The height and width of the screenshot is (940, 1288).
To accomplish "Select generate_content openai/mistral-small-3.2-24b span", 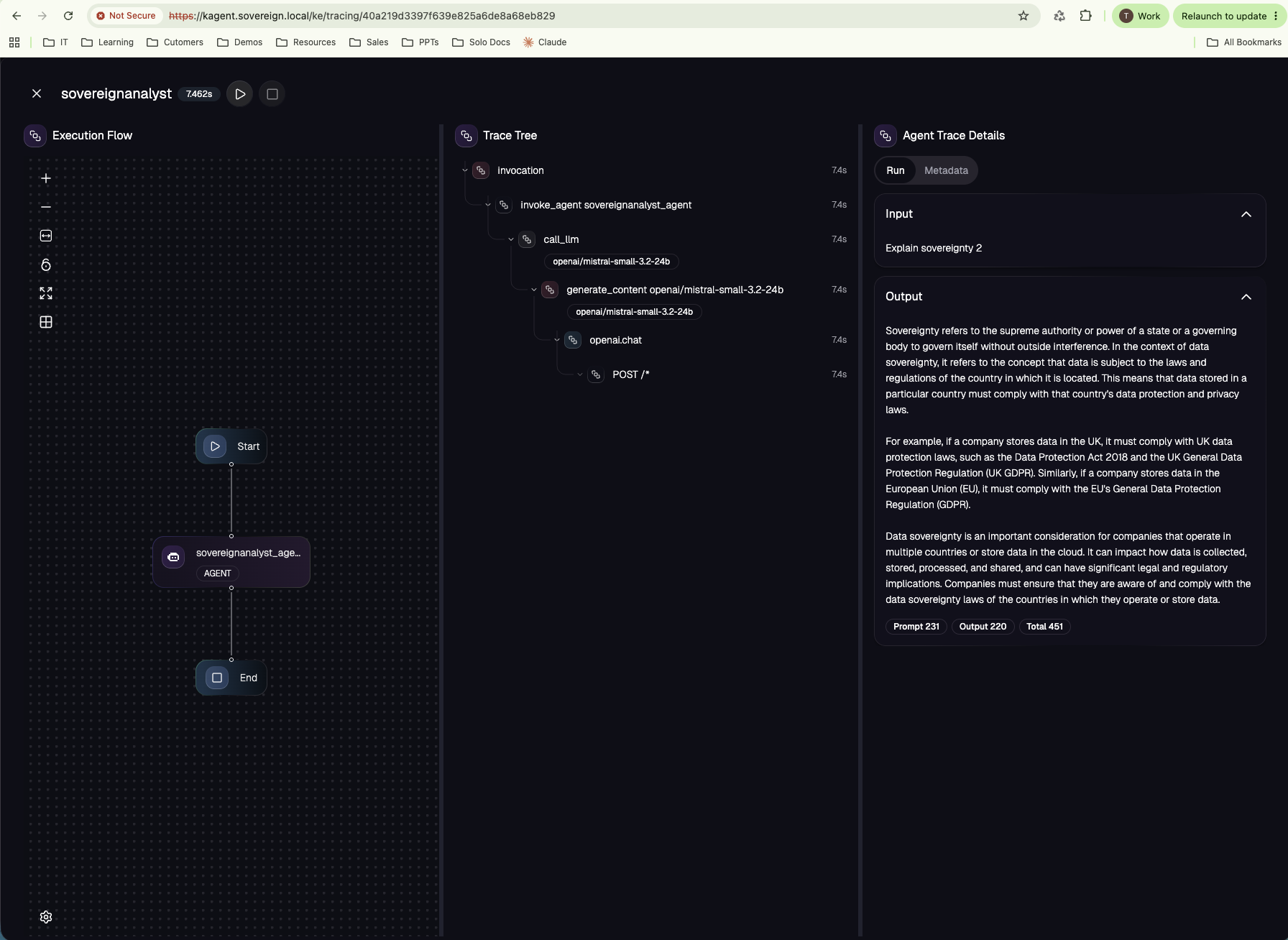I will 675,290.
